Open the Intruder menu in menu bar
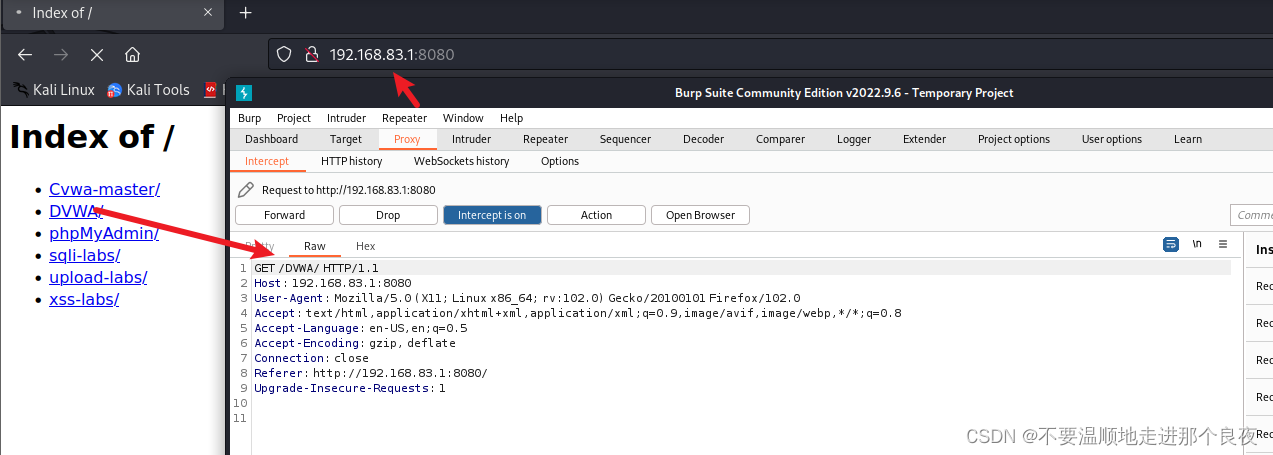This screenshot has height=455, width=1273. [346, 118]
